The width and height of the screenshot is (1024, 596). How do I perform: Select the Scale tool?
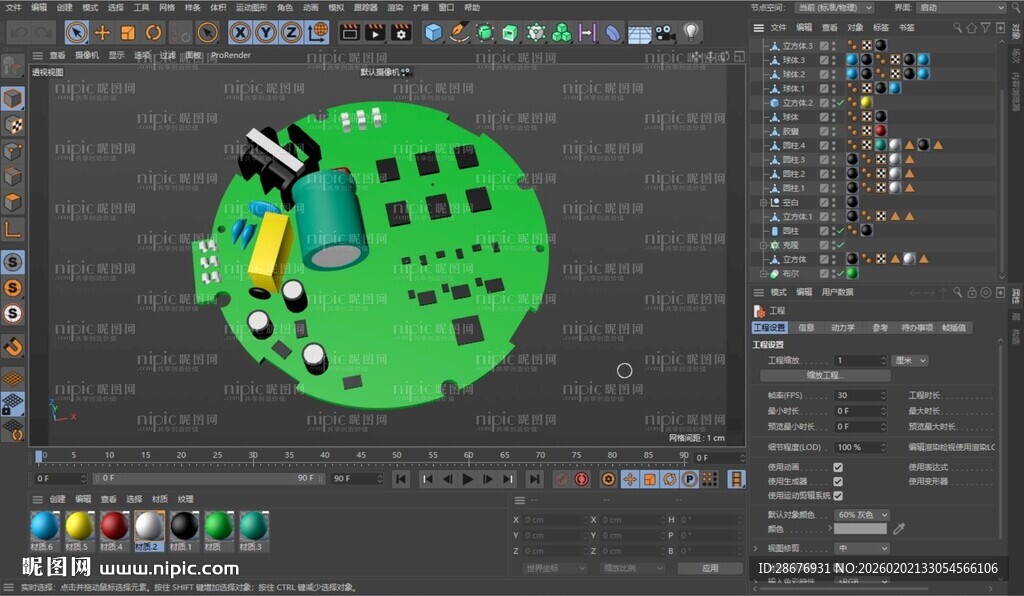[127, 32]
